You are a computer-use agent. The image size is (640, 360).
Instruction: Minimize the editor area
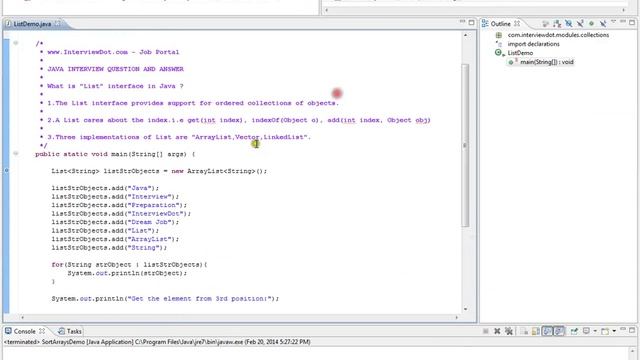(x=462, y=22)
